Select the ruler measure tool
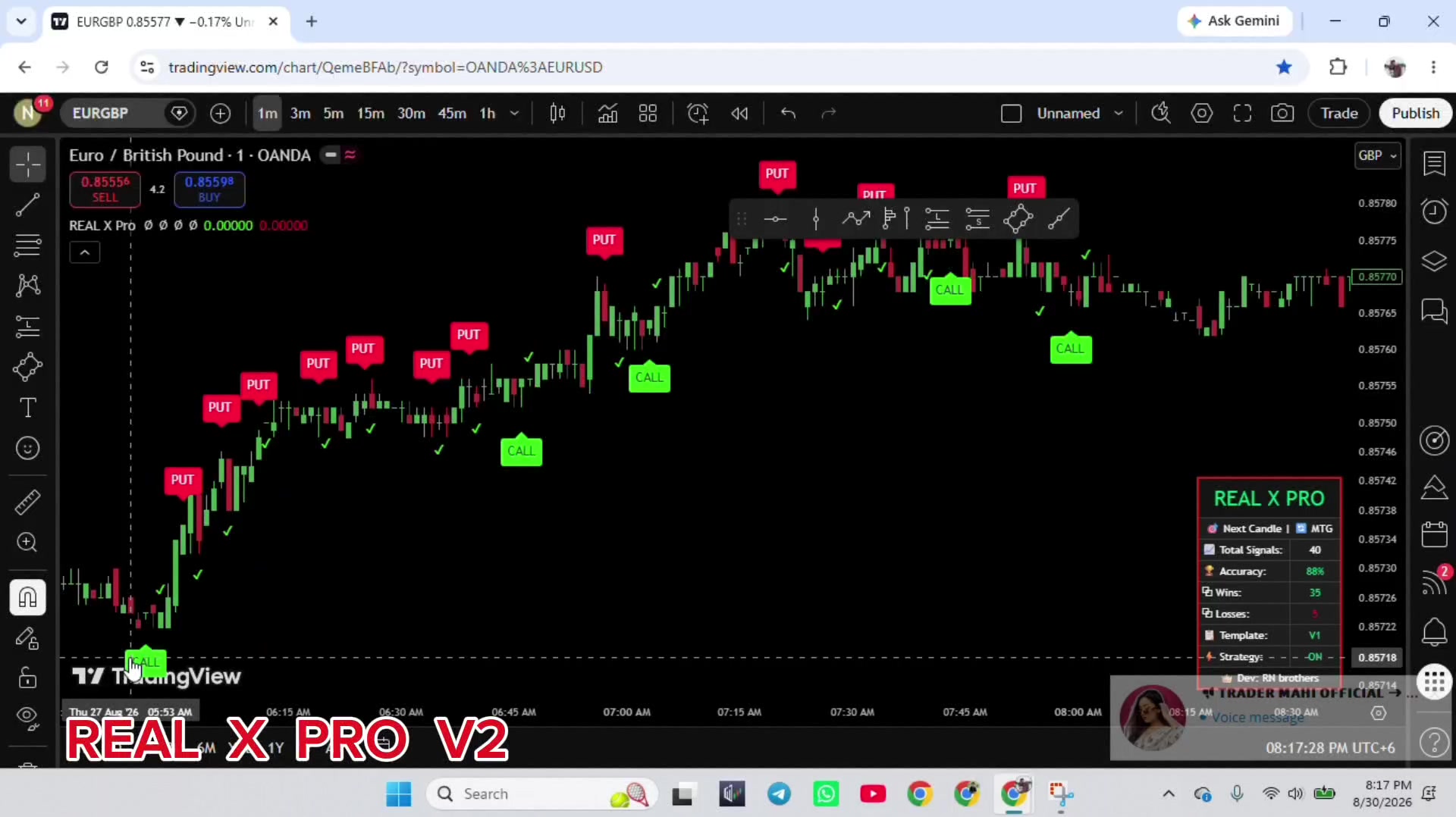Viewport: 1456px width, 817px height. pyautogui.click(x=28, y=502)
